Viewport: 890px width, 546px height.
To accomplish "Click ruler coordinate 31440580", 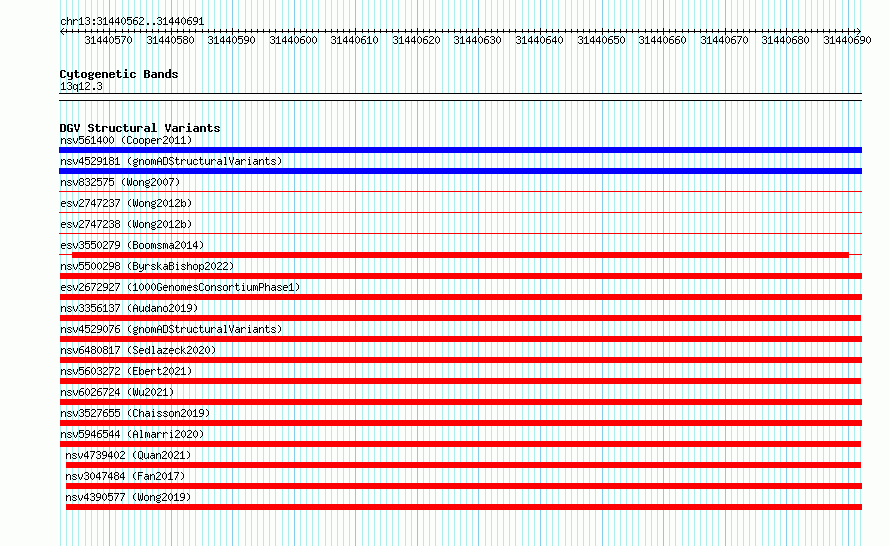I will click(170, 40).
